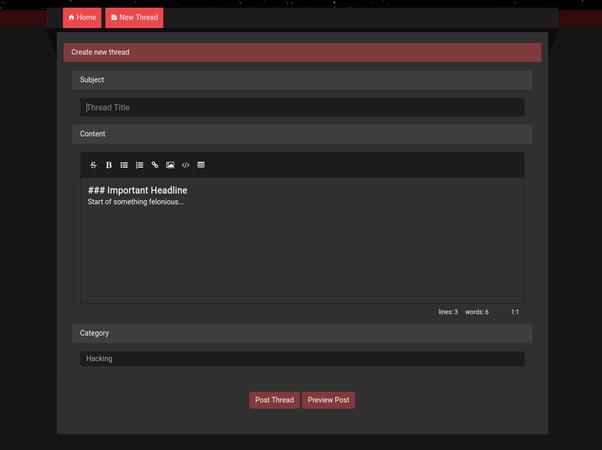Image resolution: width=602 pixels, height=450 pixels.
Task: Apply strikethrough formatting from editor toolbar
Action: (93, 165)
